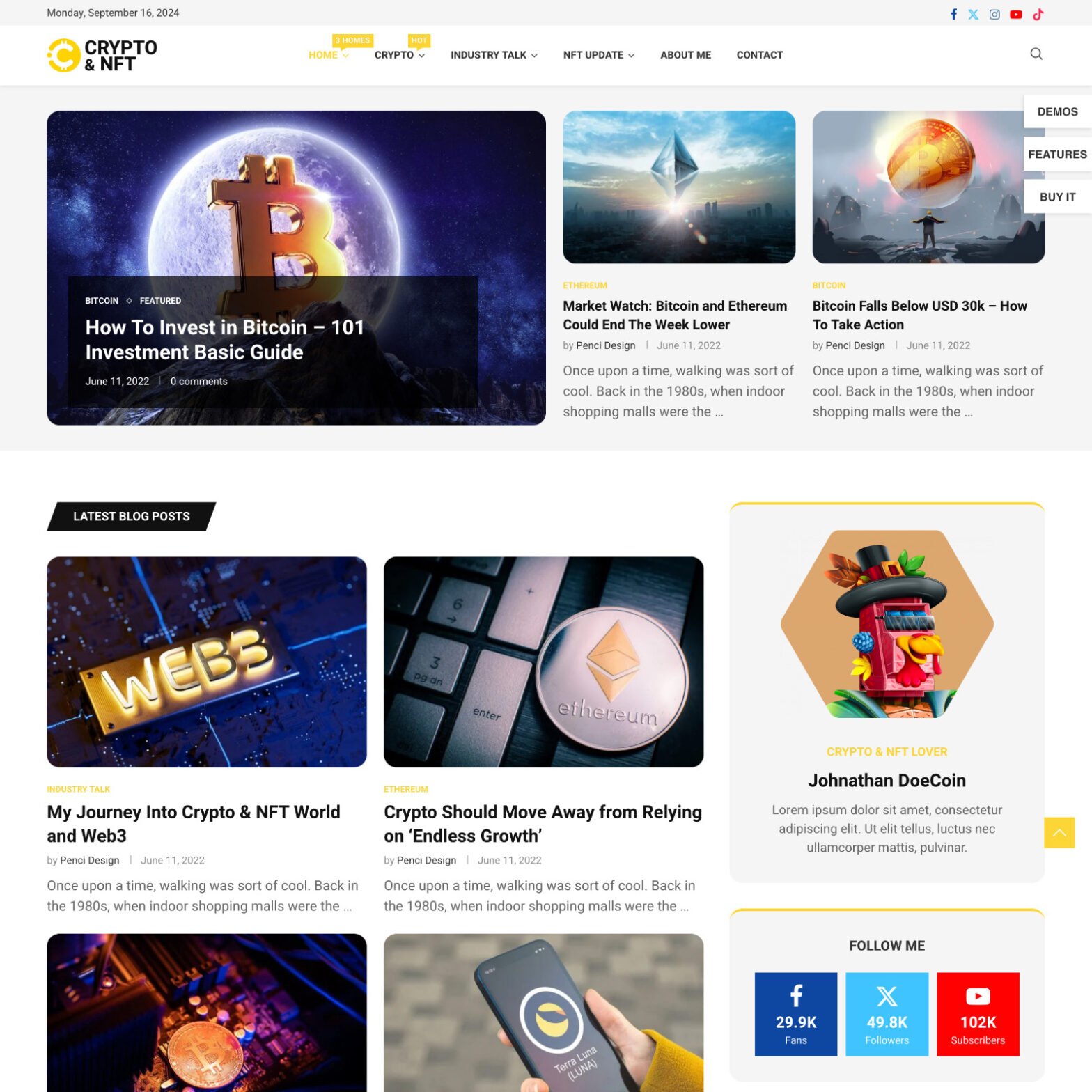The width and height of the screenshot is (1092, 1092).
Task: Open the Facebook 29.9K Fans tile
Action: pos(796,1014)
